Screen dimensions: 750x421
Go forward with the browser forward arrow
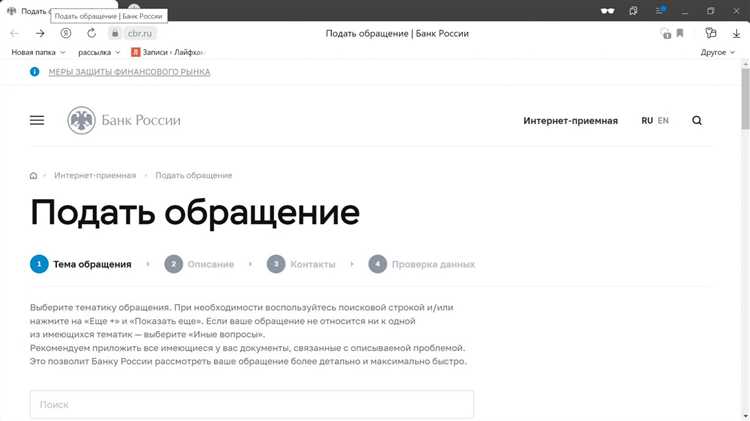tap(40, 33)
